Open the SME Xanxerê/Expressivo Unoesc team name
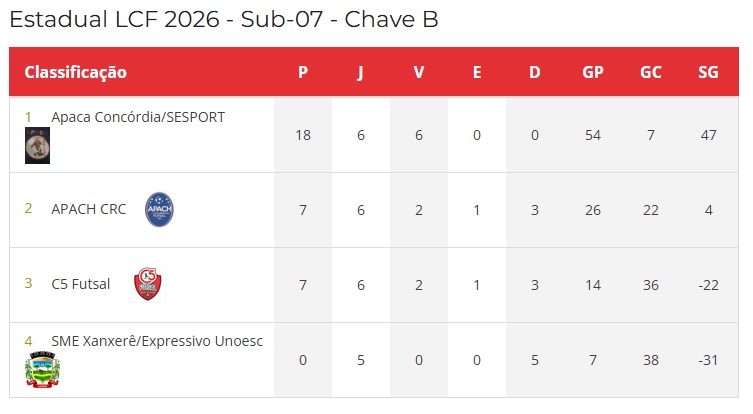Viewport: 753px width, 414px height. 157,341
